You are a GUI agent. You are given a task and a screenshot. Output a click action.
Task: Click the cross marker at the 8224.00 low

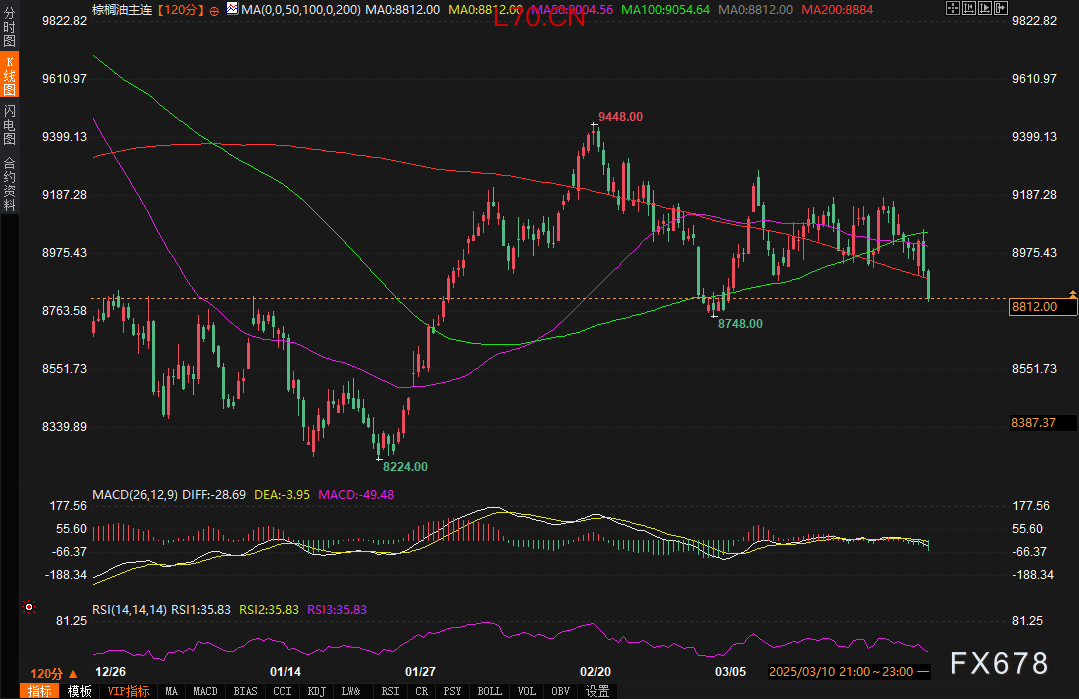tap(379, 459)
